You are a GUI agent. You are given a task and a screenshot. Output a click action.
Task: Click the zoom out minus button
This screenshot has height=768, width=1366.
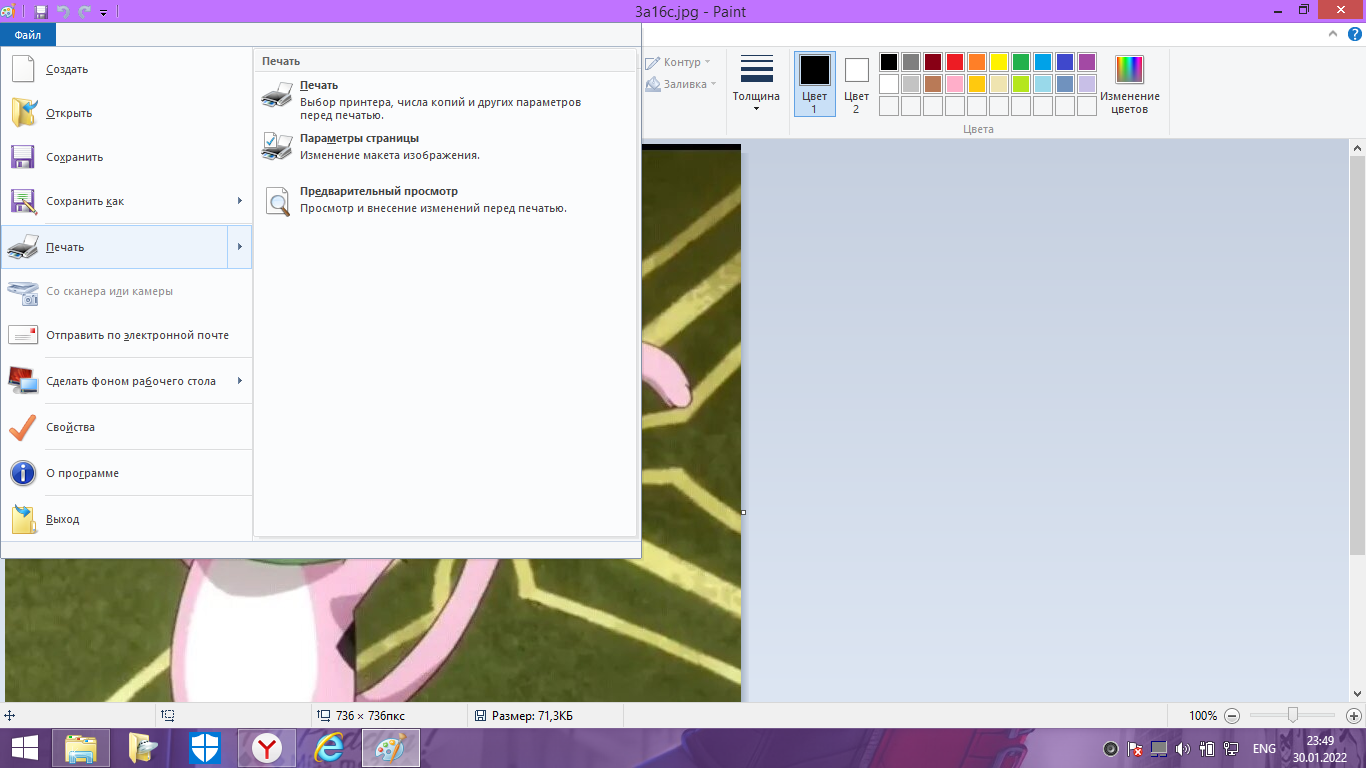1232,716
